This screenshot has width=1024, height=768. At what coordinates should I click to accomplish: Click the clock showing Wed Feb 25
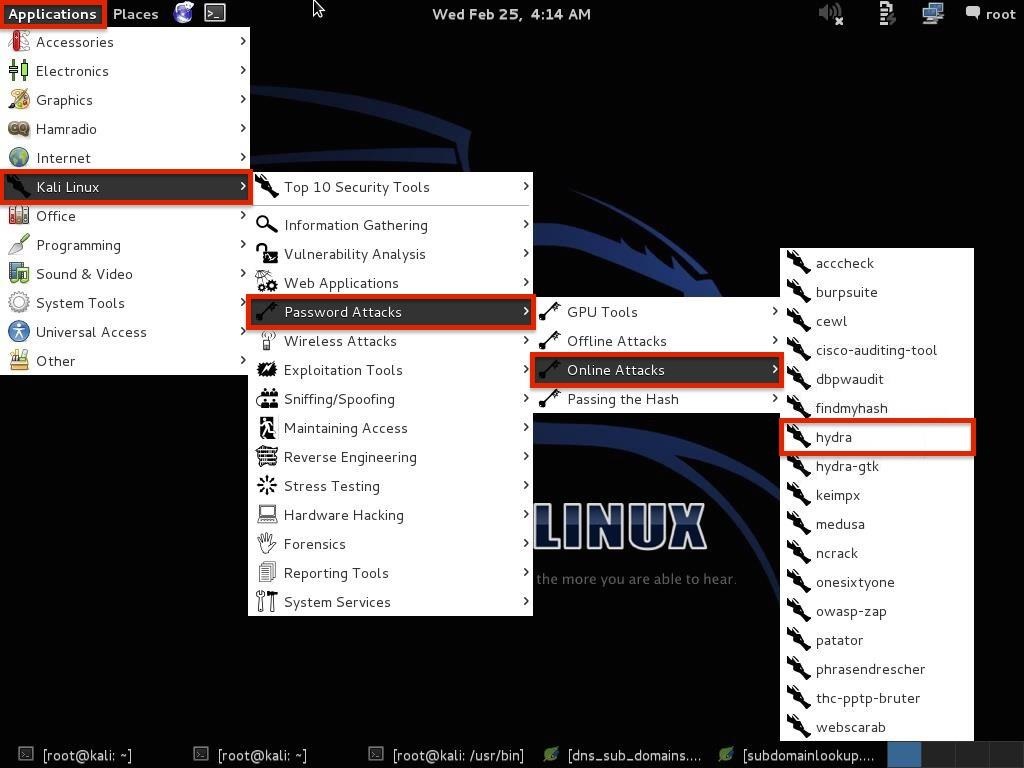(511, 14)
